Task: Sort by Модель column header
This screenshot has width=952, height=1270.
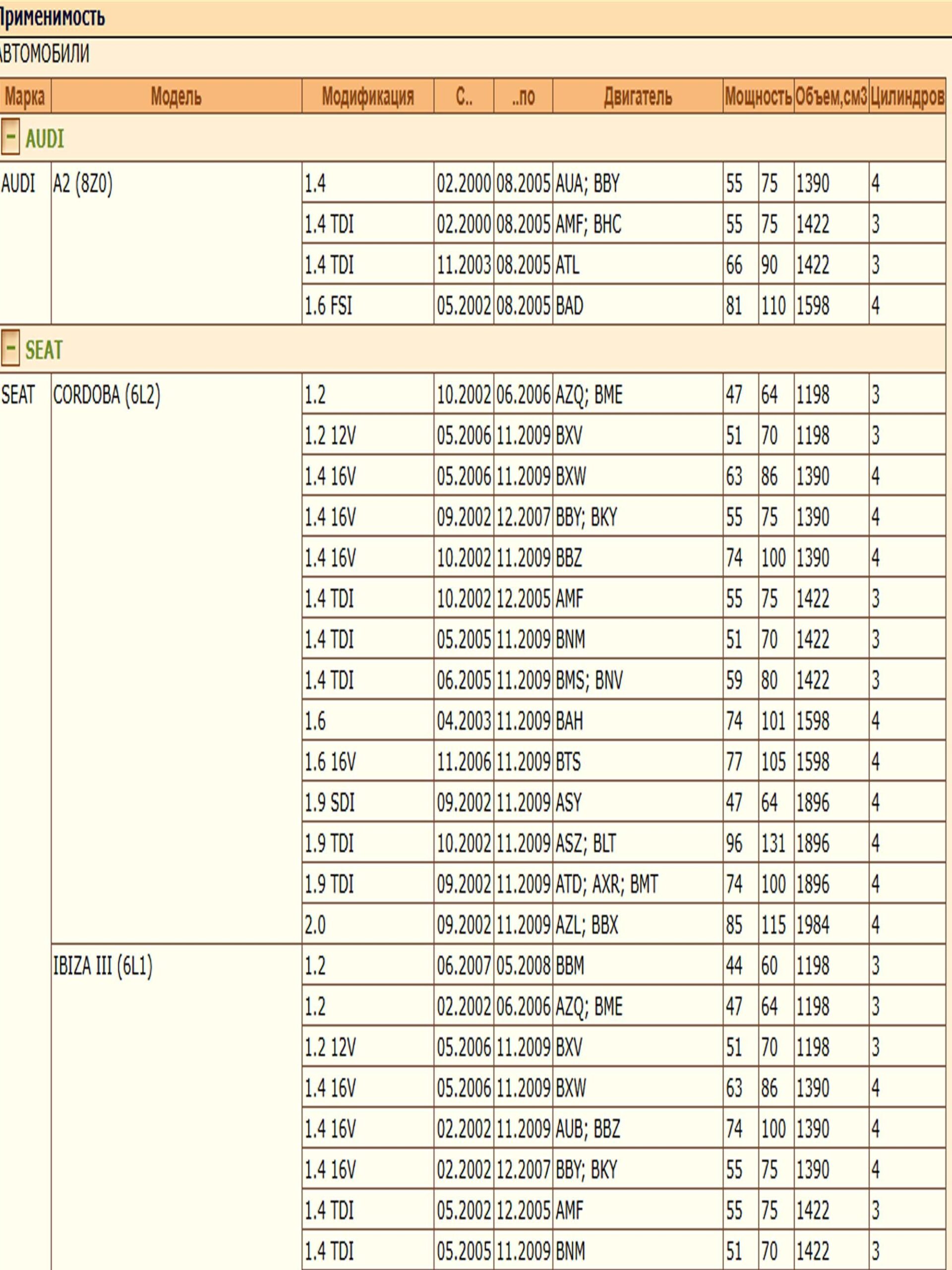Action: tap(176, 96)
